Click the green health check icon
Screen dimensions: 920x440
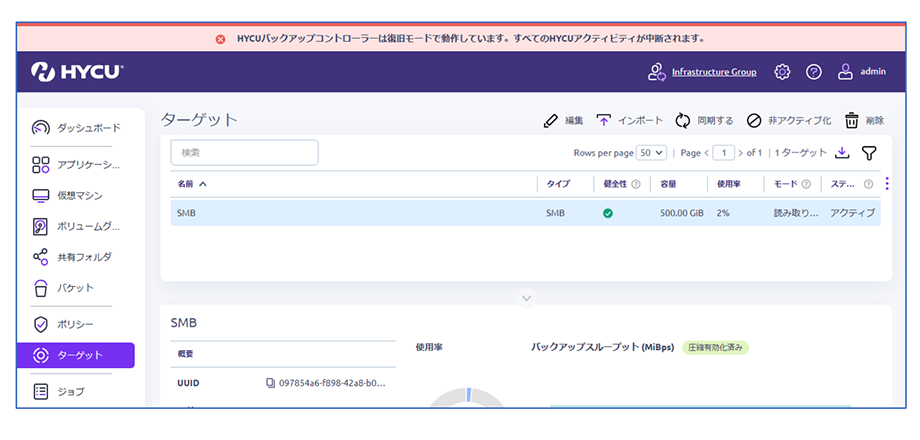tap(608, 214)
